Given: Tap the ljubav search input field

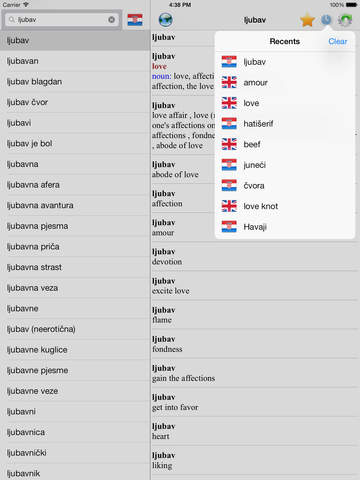Looking at the screenshot, I should tap(63, 20).
